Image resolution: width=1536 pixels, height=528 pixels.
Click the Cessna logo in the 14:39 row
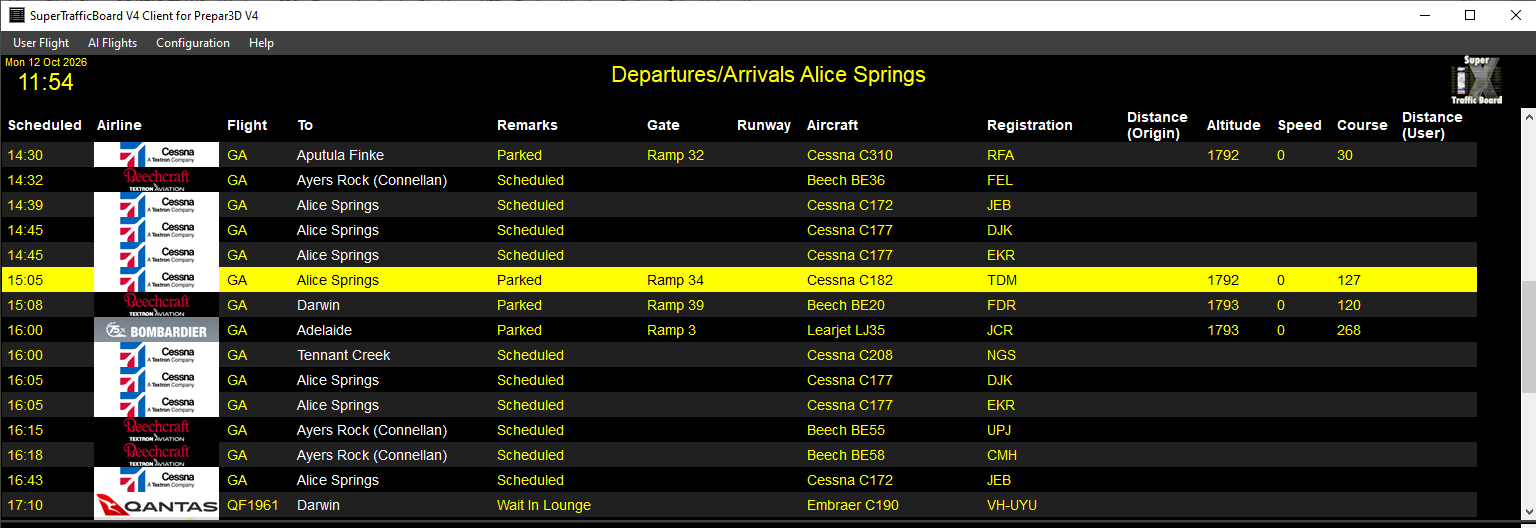(x=156, y=205)
